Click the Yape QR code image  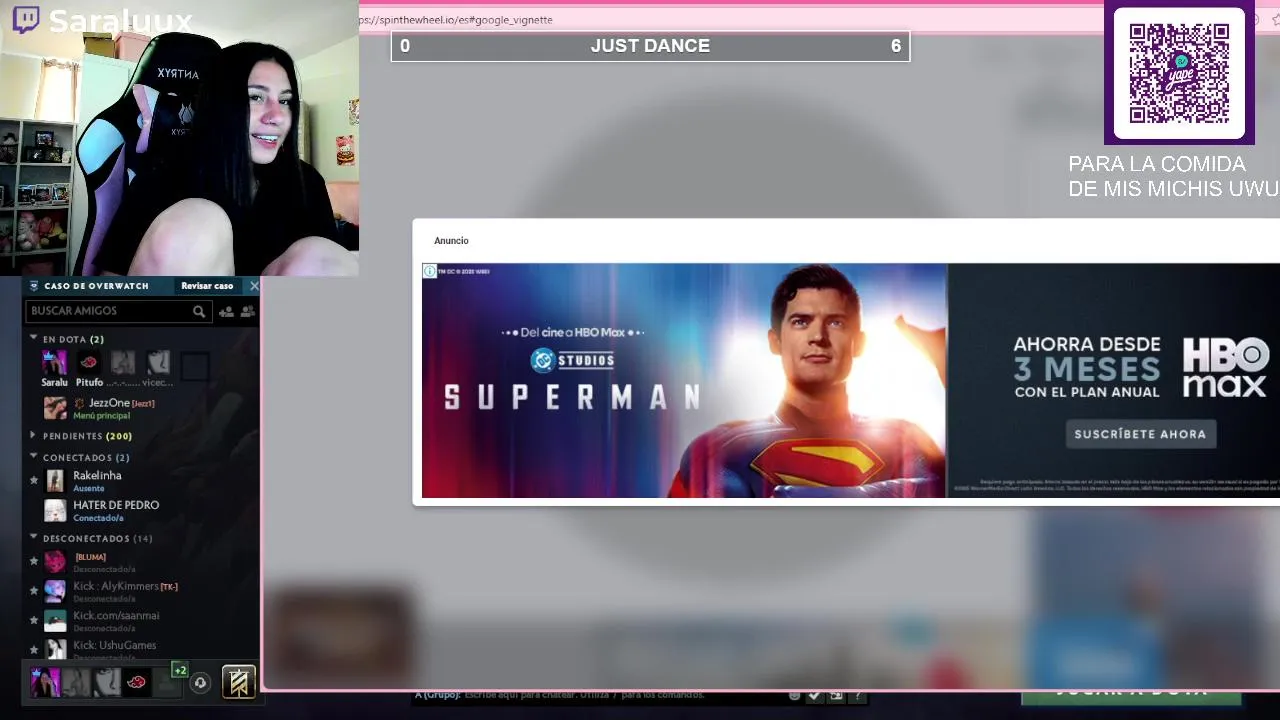(1179, 73)
